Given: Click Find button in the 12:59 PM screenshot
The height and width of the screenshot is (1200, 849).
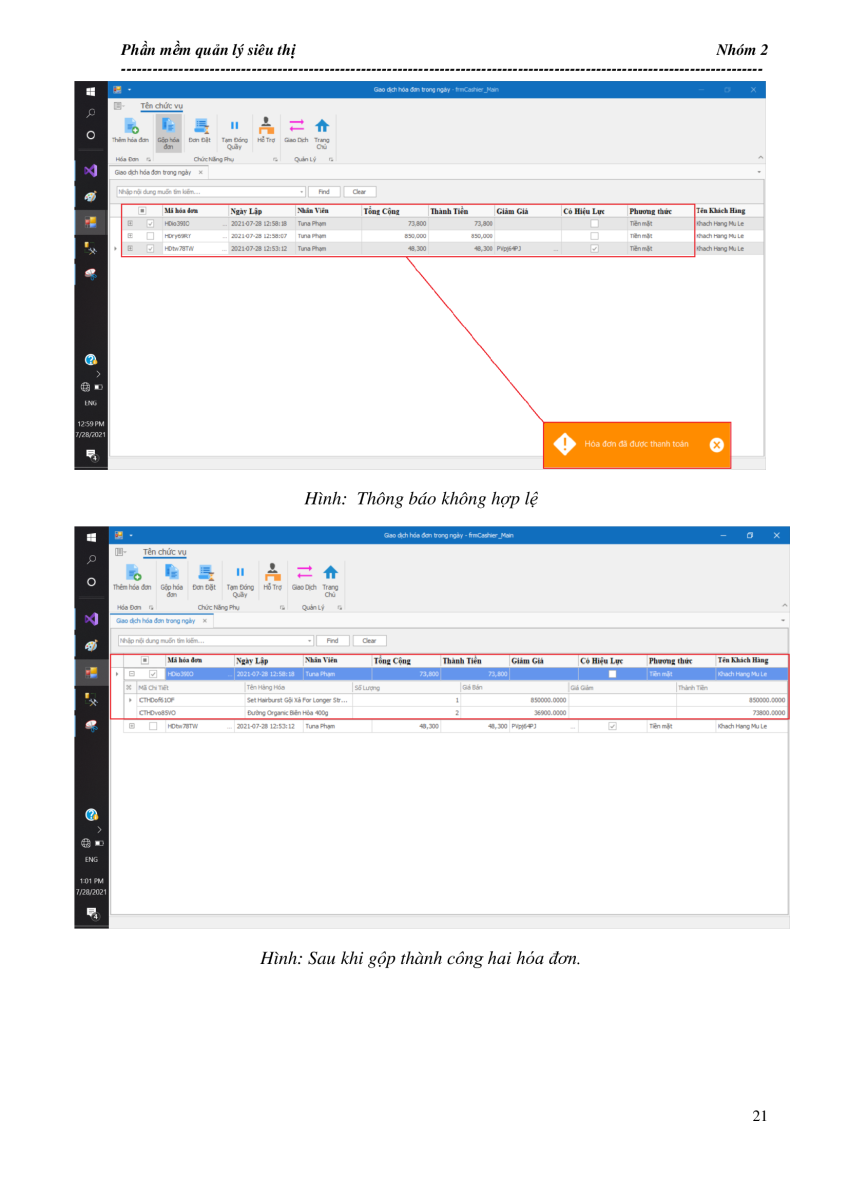Looking at the screenshot, I should [323, 191].
